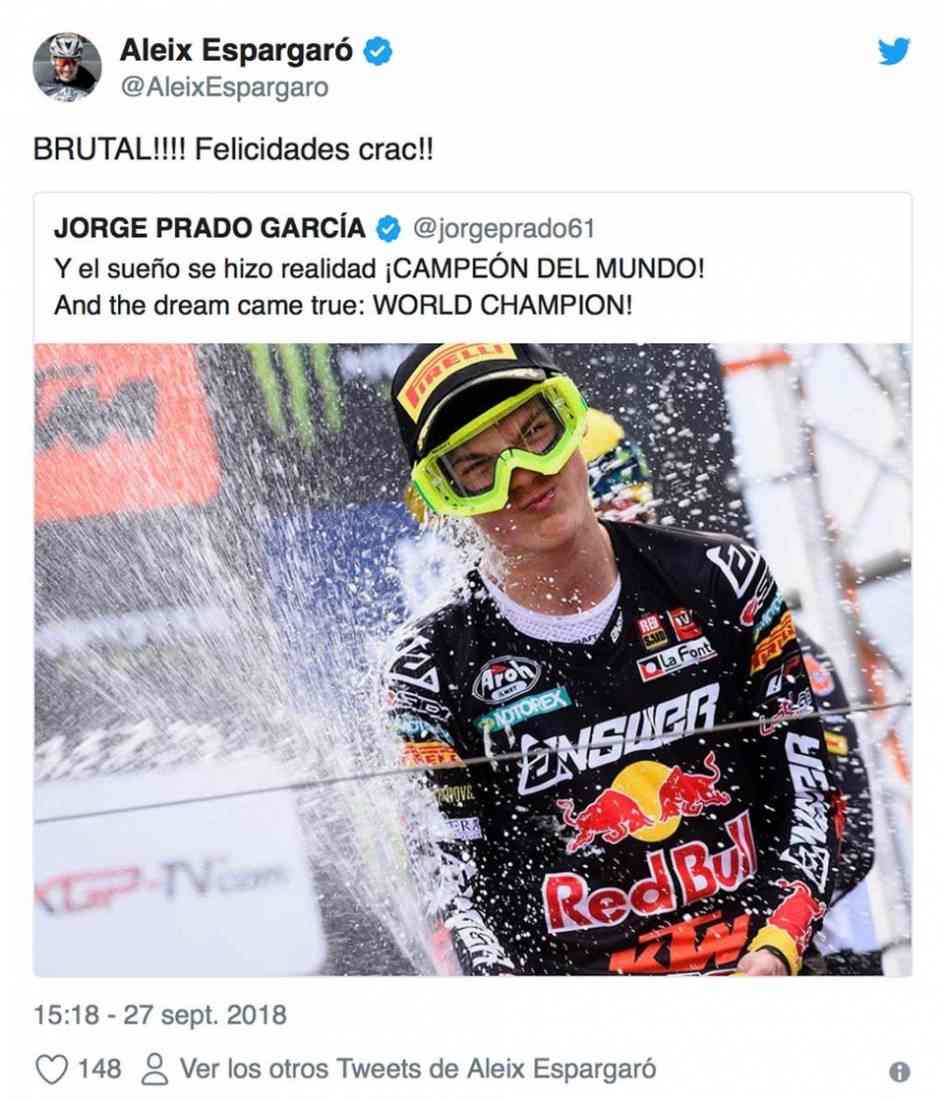Click the heart like icon
This screenshot has width=944, height=1100.
tap(51, 1070)
